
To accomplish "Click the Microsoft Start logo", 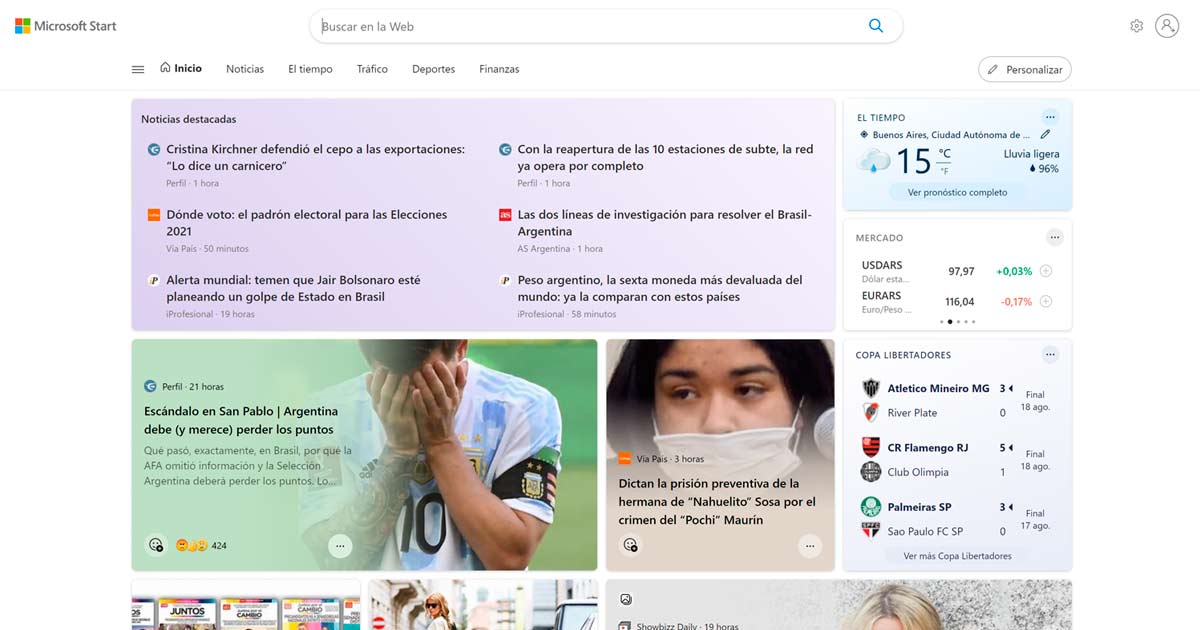I will 66,26.
